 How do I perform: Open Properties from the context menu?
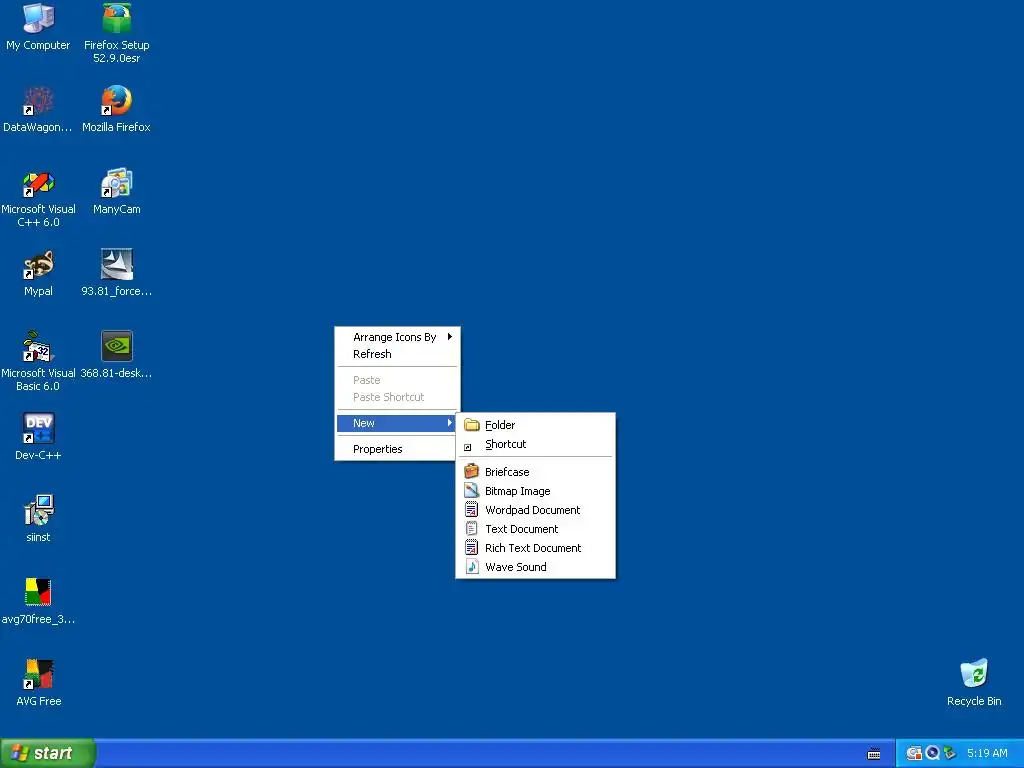(397, 449)
